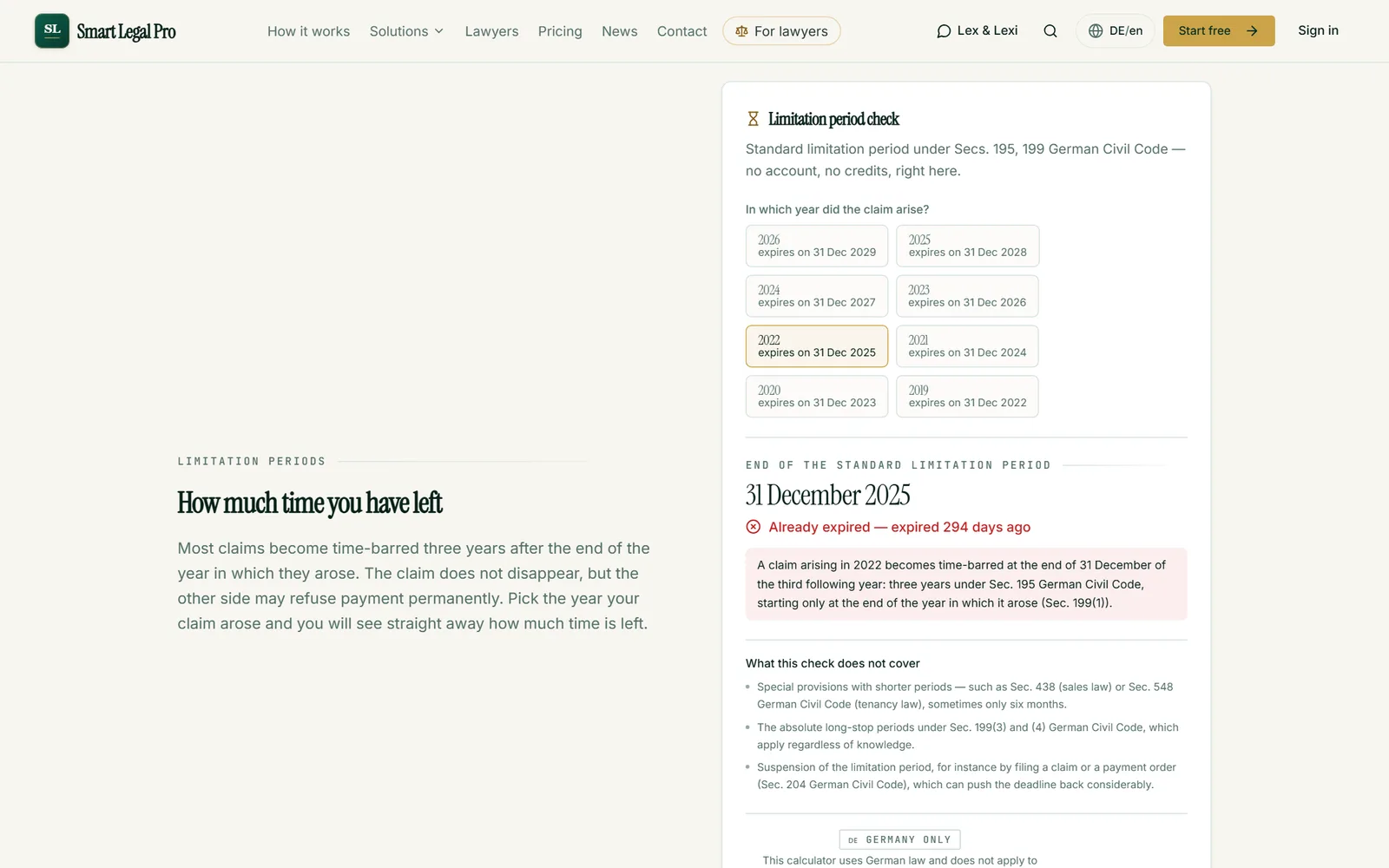Screen dimensions: 1389x868
Task: Click the Lex & Lexi link
Action: (978, 31)
